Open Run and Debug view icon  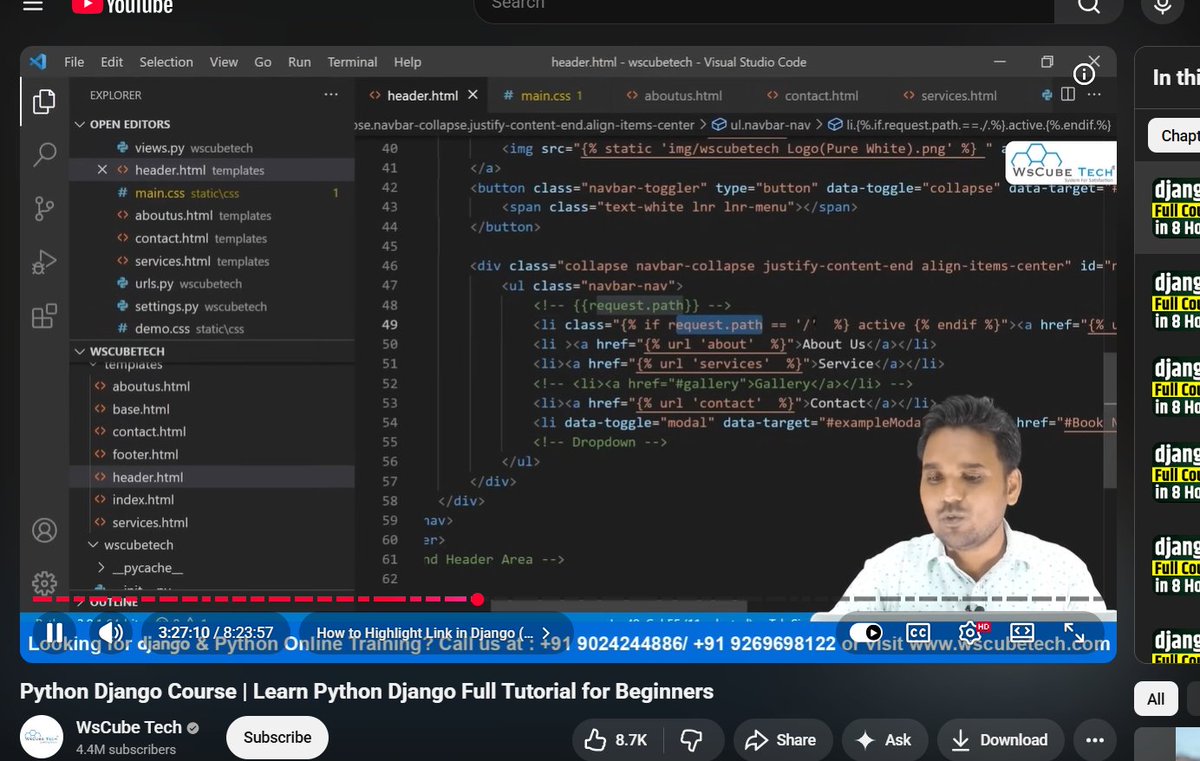click(x=44, y=263)
